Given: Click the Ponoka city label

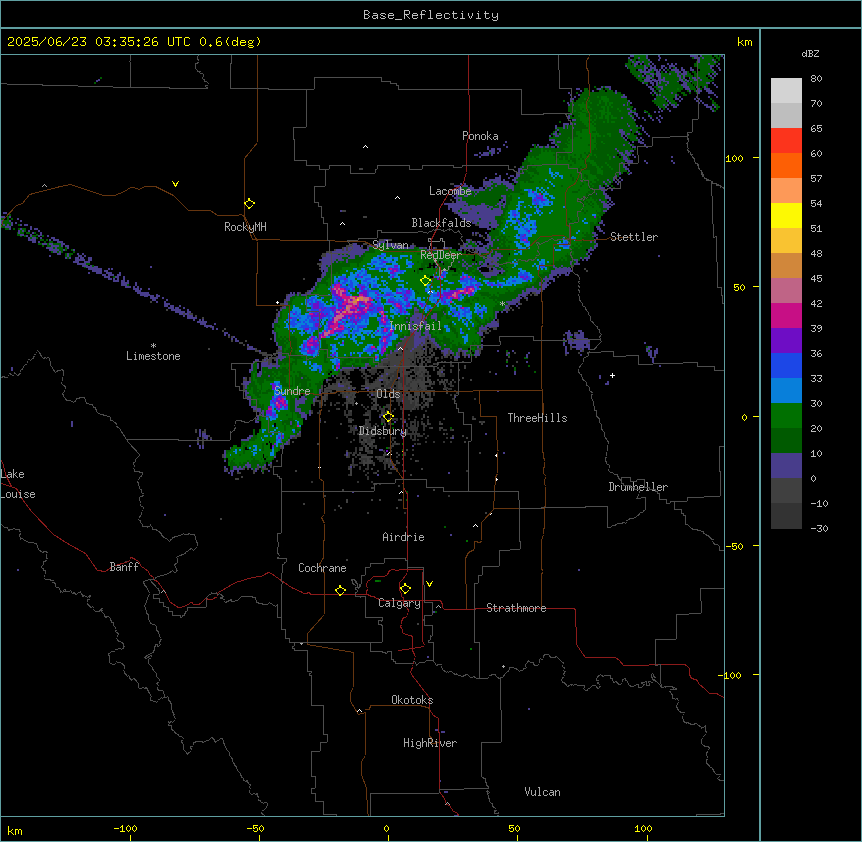Looking at the screenshot, I should [x=480, y=136].
